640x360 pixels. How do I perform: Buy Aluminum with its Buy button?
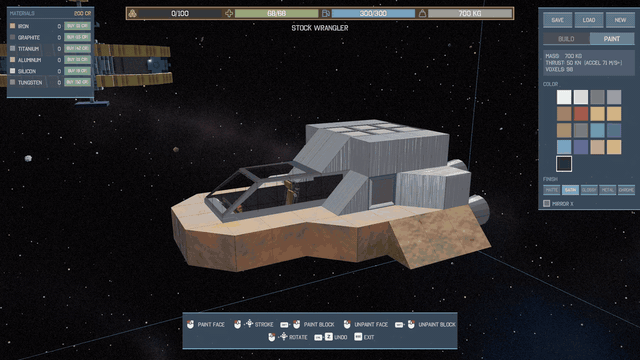(78, 60)
